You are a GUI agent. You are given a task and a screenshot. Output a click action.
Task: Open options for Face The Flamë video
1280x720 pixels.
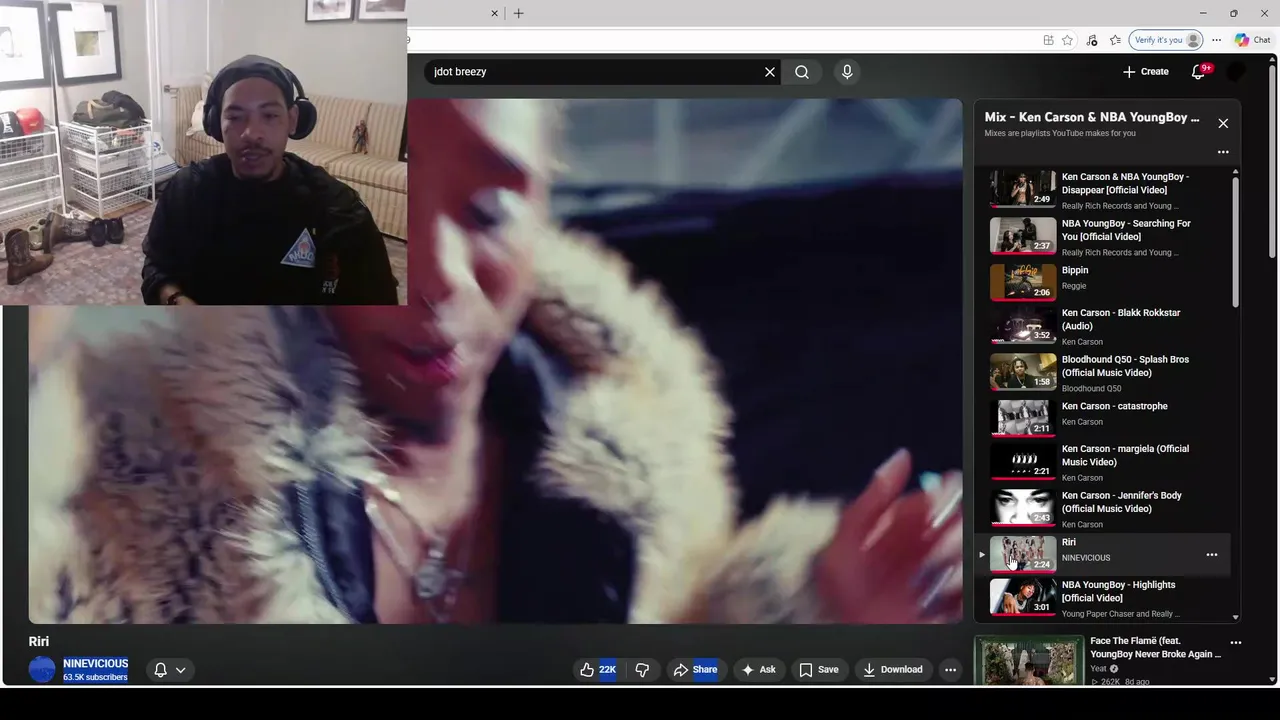(1236, 643)
